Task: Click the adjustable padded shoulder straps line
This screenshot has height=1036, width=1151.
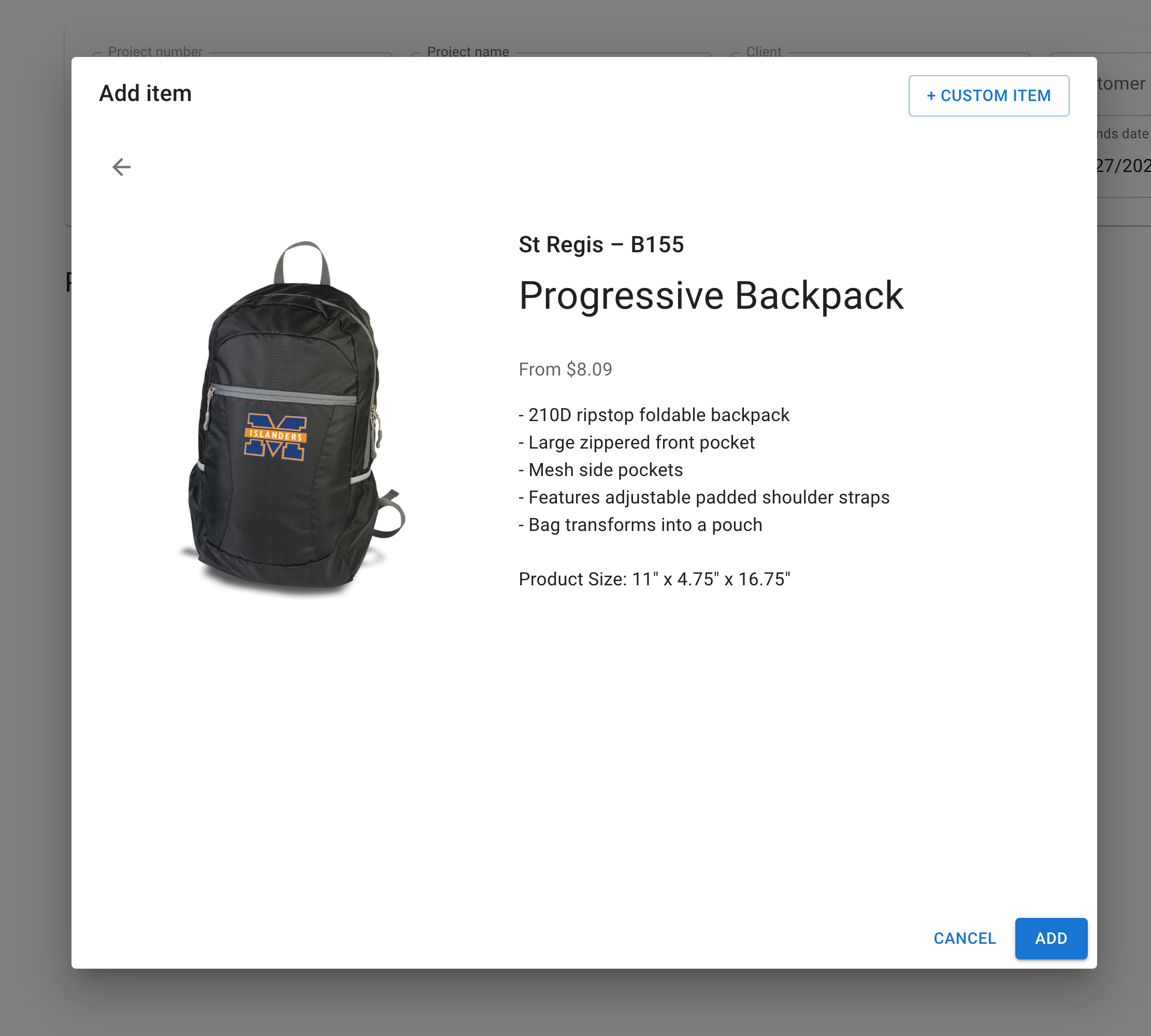Action: (703, 497)
